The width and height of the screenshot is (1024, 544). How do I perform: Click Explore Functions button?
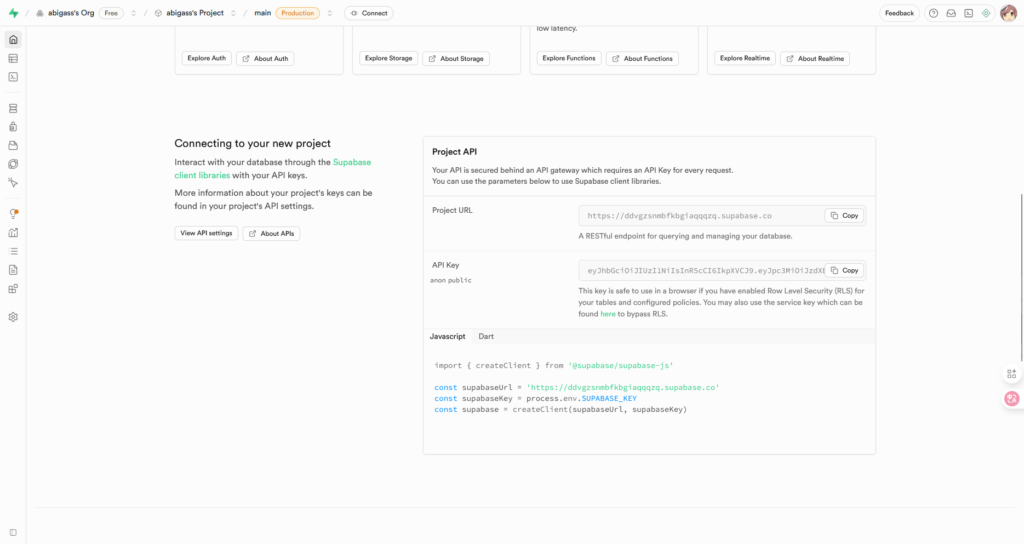click(x=569, y=58)
